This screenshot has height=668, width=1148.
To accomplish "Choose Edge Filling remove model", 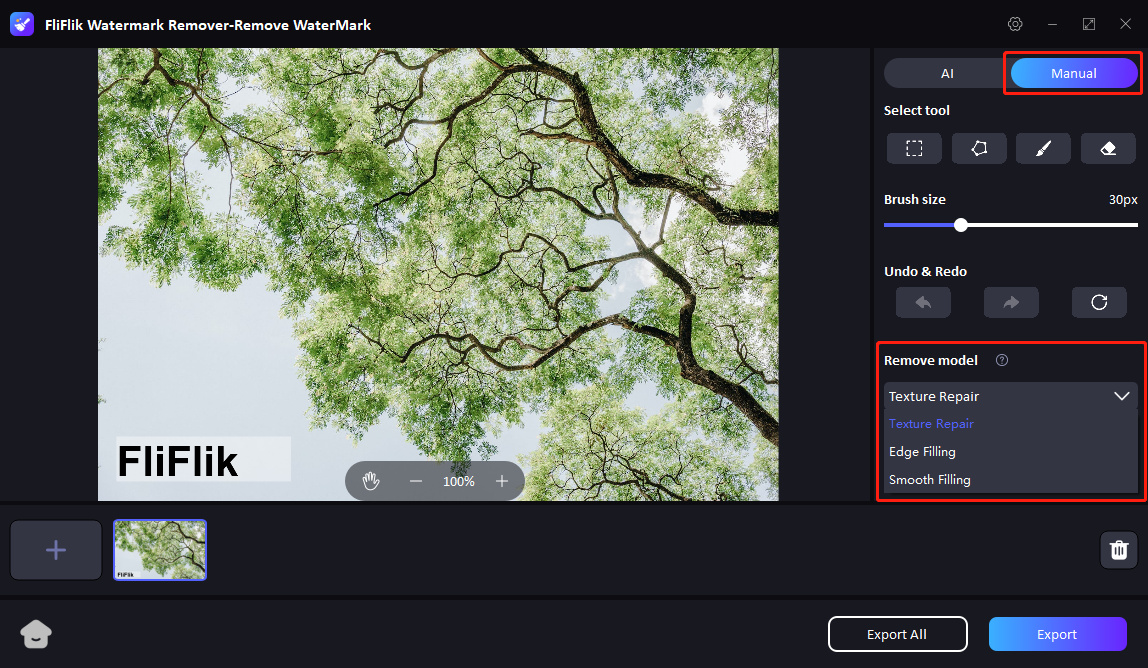I will [x=922, y=451].
